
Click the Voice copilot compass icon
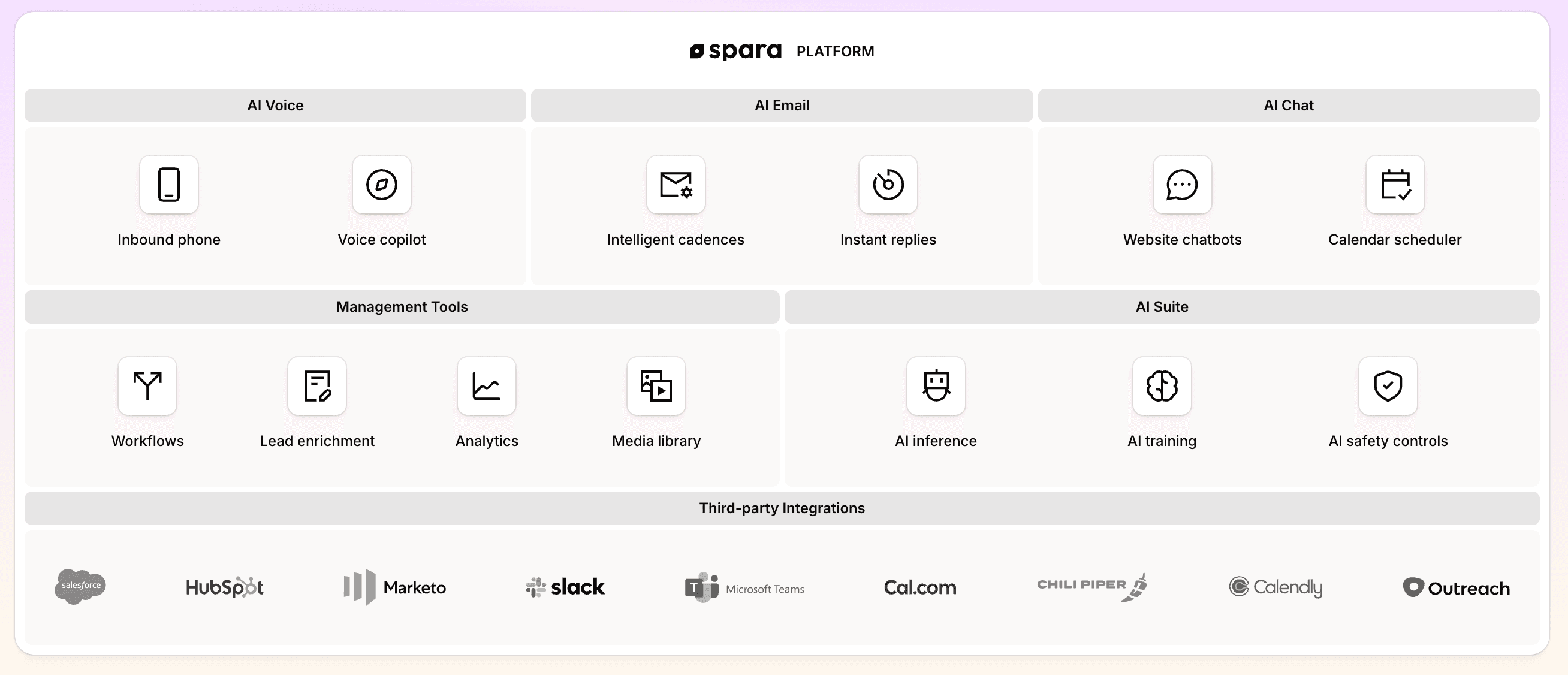(381, 185)
